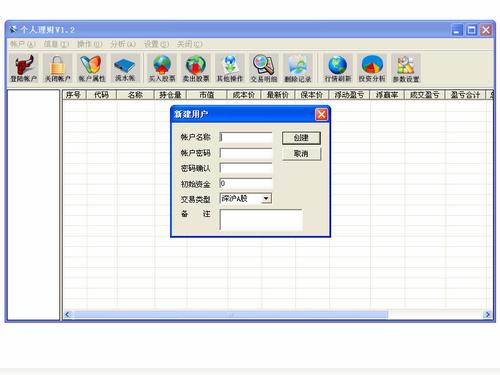
Task: Open the 设置(S) menu
Action: coord(156,44)
